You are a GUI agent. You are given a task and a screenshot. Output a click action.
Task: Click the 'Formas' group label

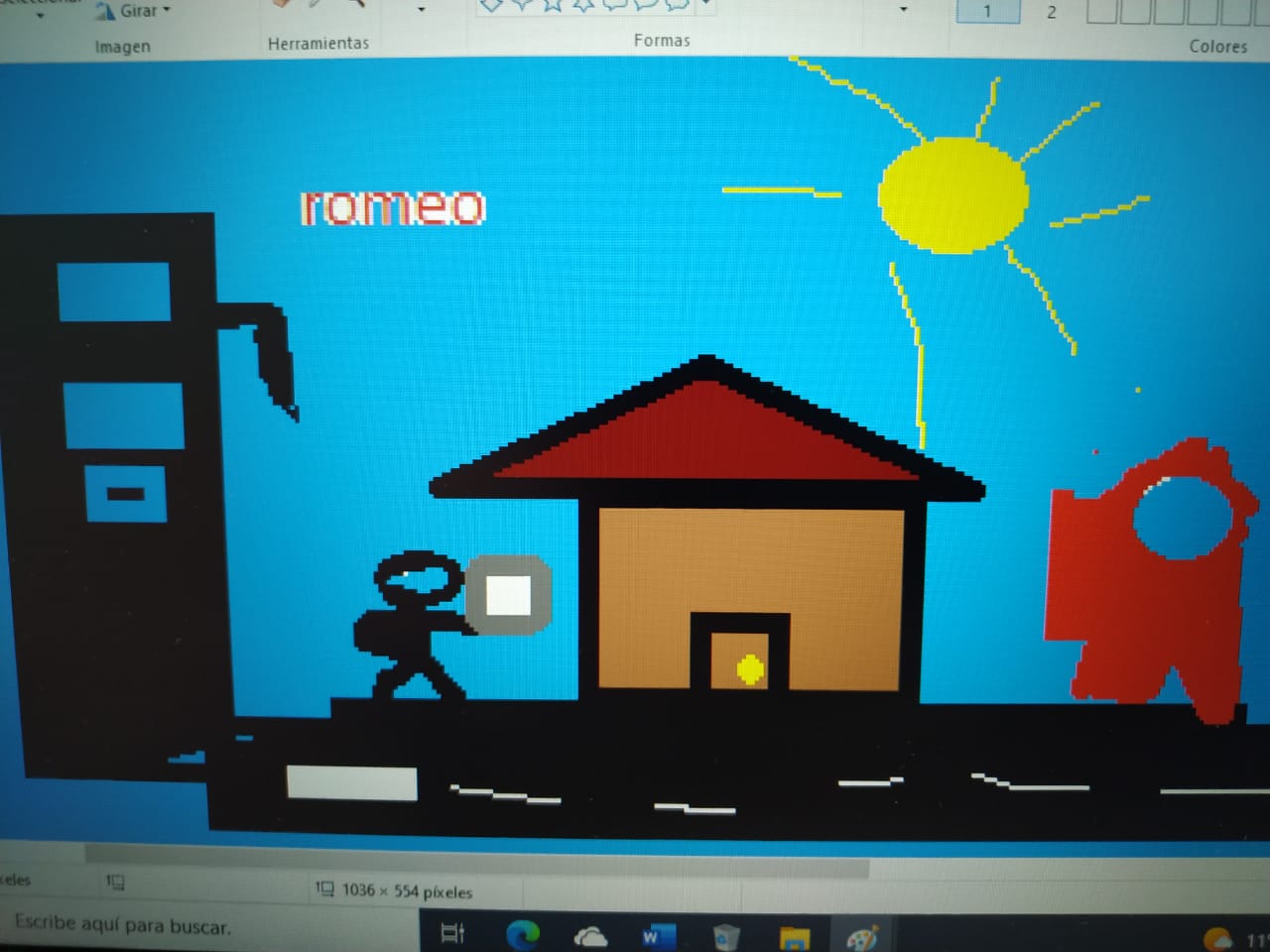pyautogui.click(x=662, y=40)
